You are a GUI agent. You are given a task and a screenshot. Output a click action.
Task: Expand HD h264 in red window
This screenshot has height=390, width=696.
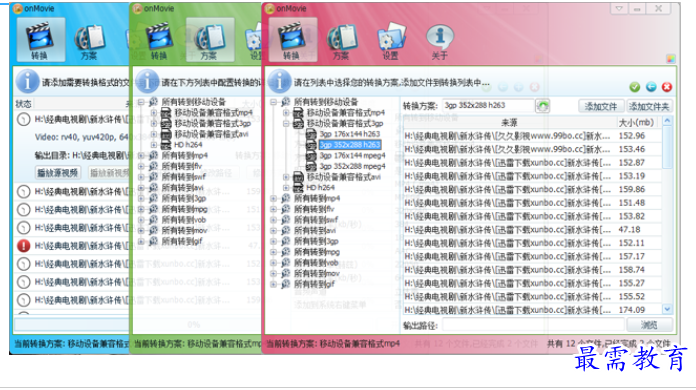pyautogui.click(x=287, y=188)
